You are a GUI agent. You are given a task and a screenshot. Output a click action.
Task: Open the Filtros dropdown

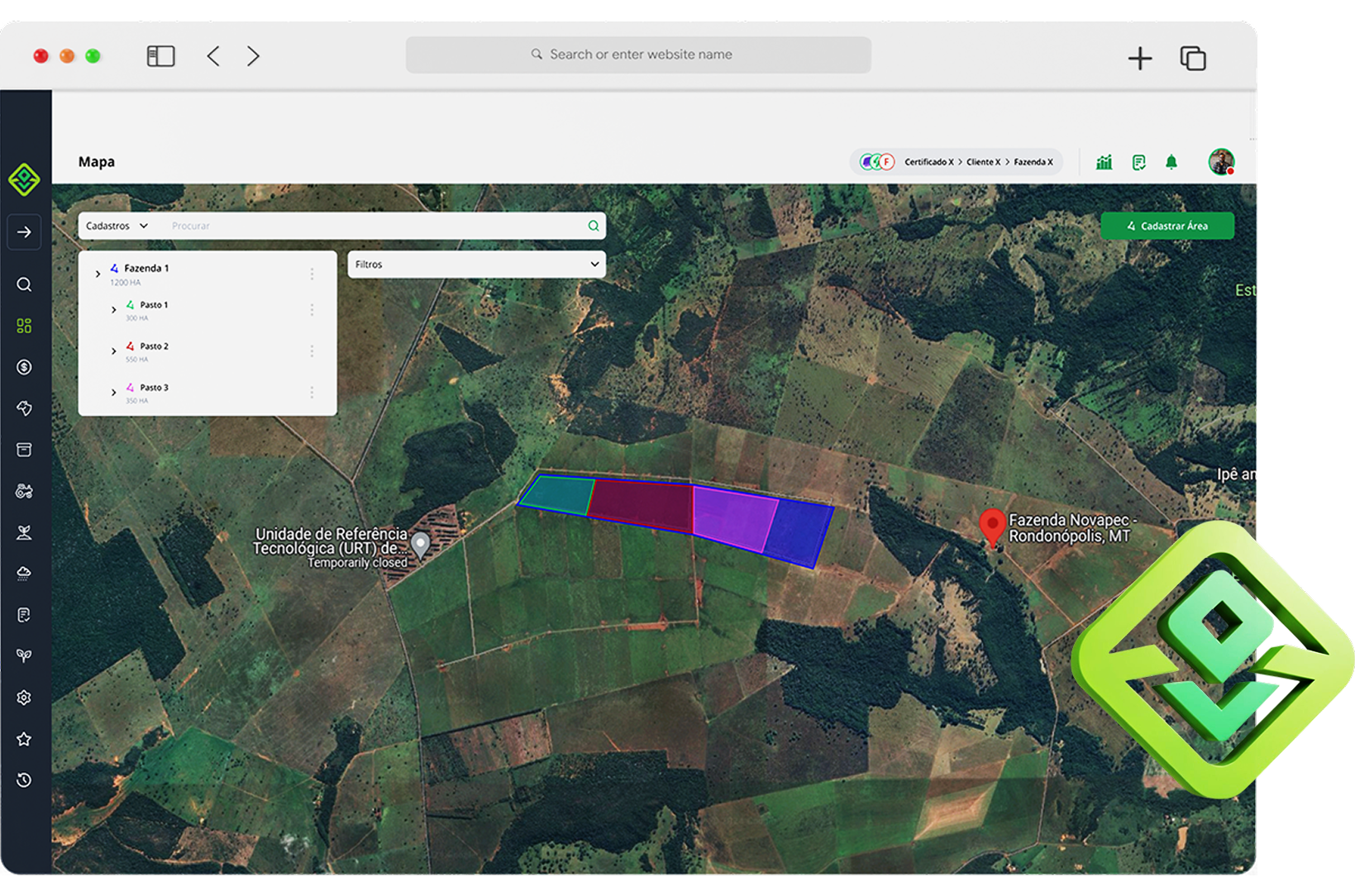coord(476,265)
